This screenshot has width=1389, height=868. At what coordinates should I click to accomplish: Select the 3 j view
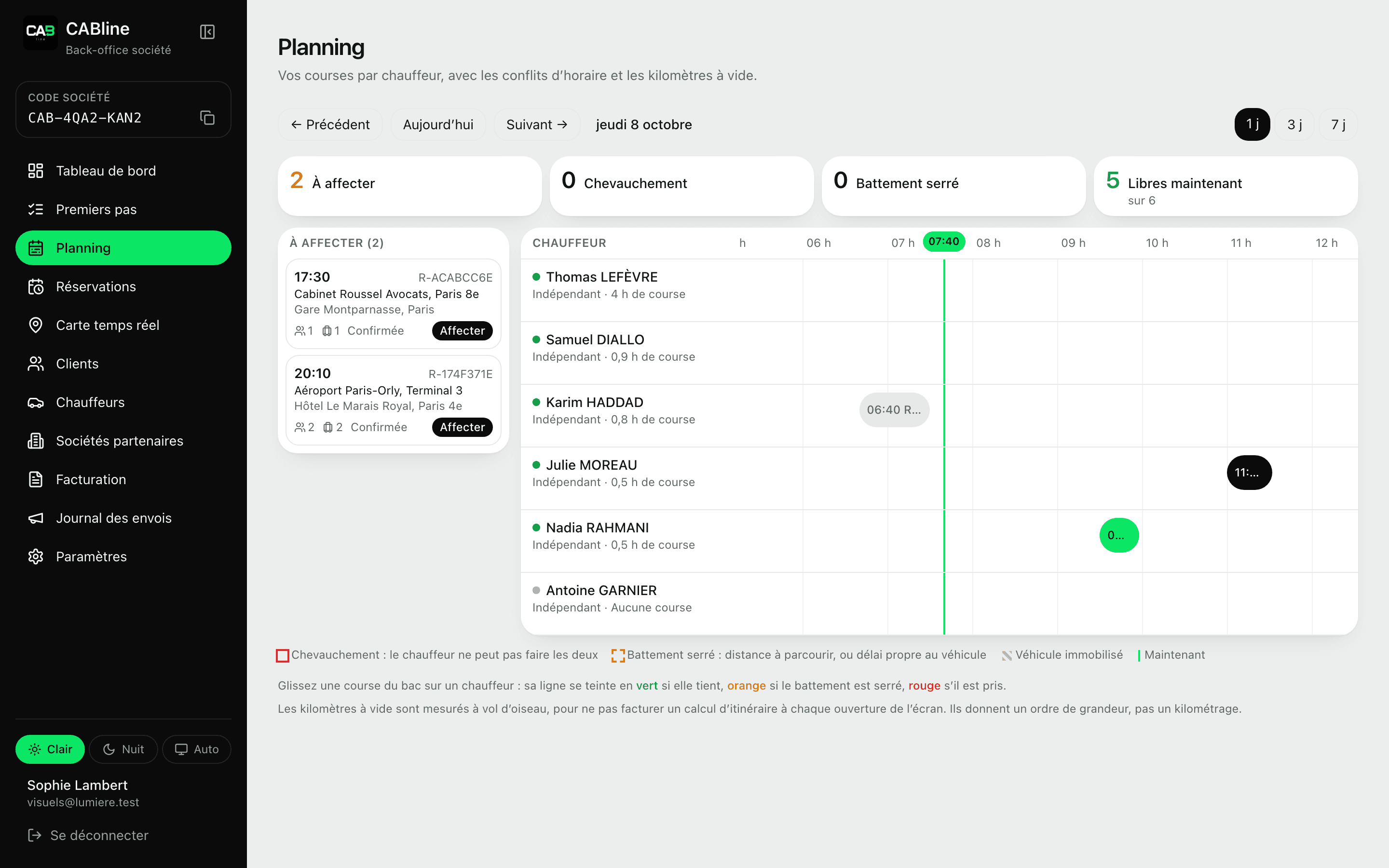click(x=1295, y=124)
